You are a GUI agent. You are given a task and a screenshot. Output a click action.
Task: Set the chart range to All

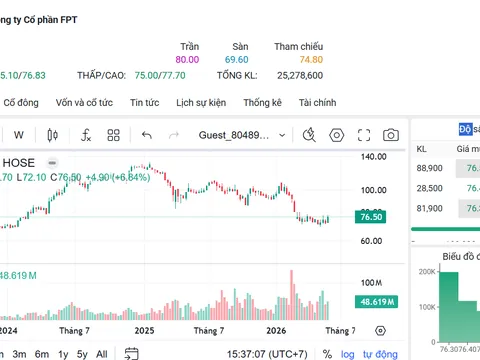102,354
